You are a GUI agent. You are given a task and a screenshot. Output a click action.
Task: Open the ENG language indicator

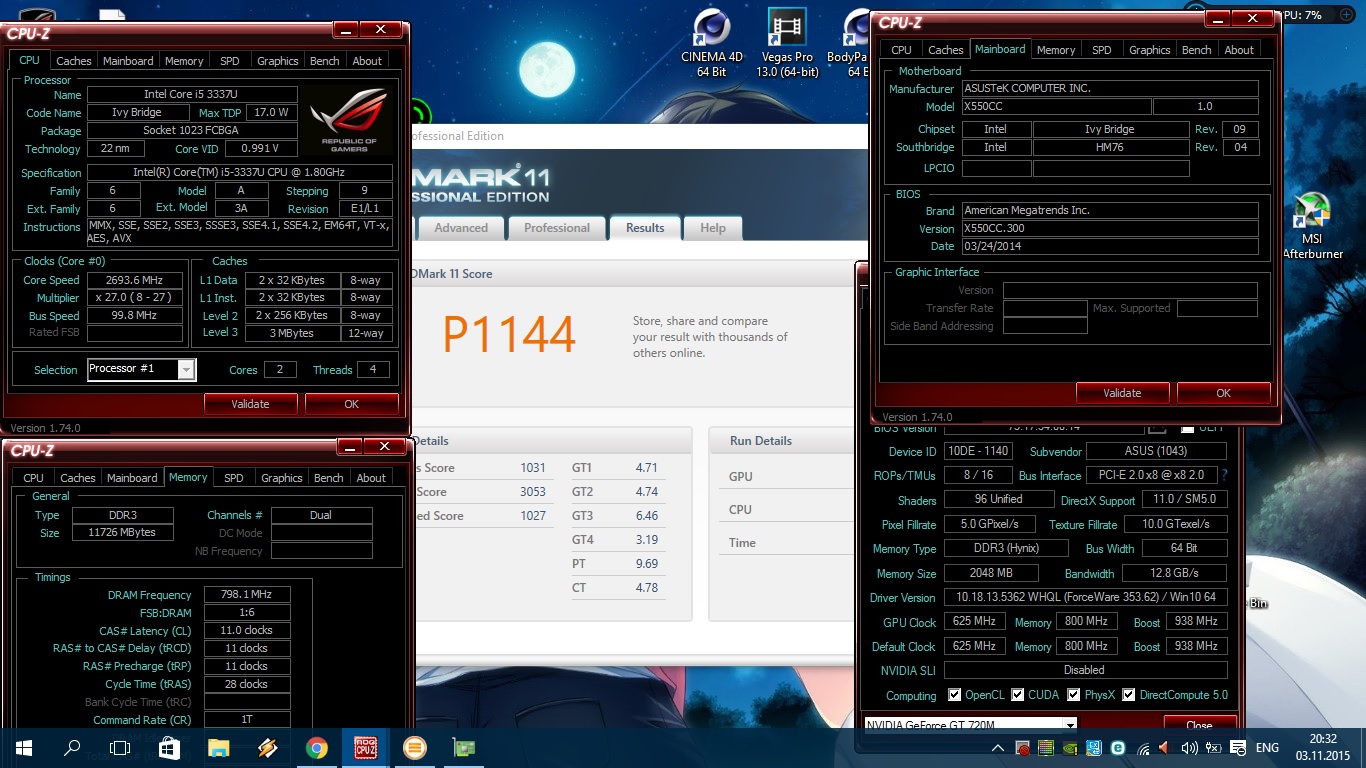[1267, 748]
